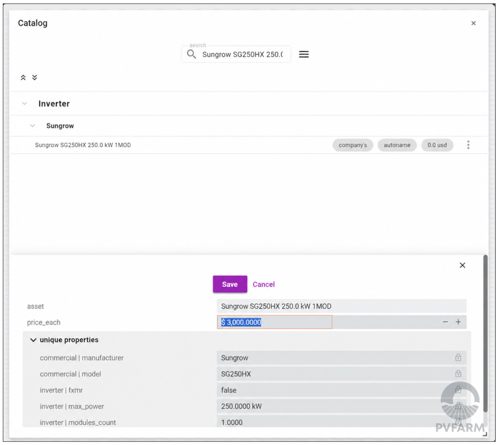Image resolution: width=500 pixels, height=445 pixels.
Task: Collapse the Inverter category
Action: [x=24, y=104]
